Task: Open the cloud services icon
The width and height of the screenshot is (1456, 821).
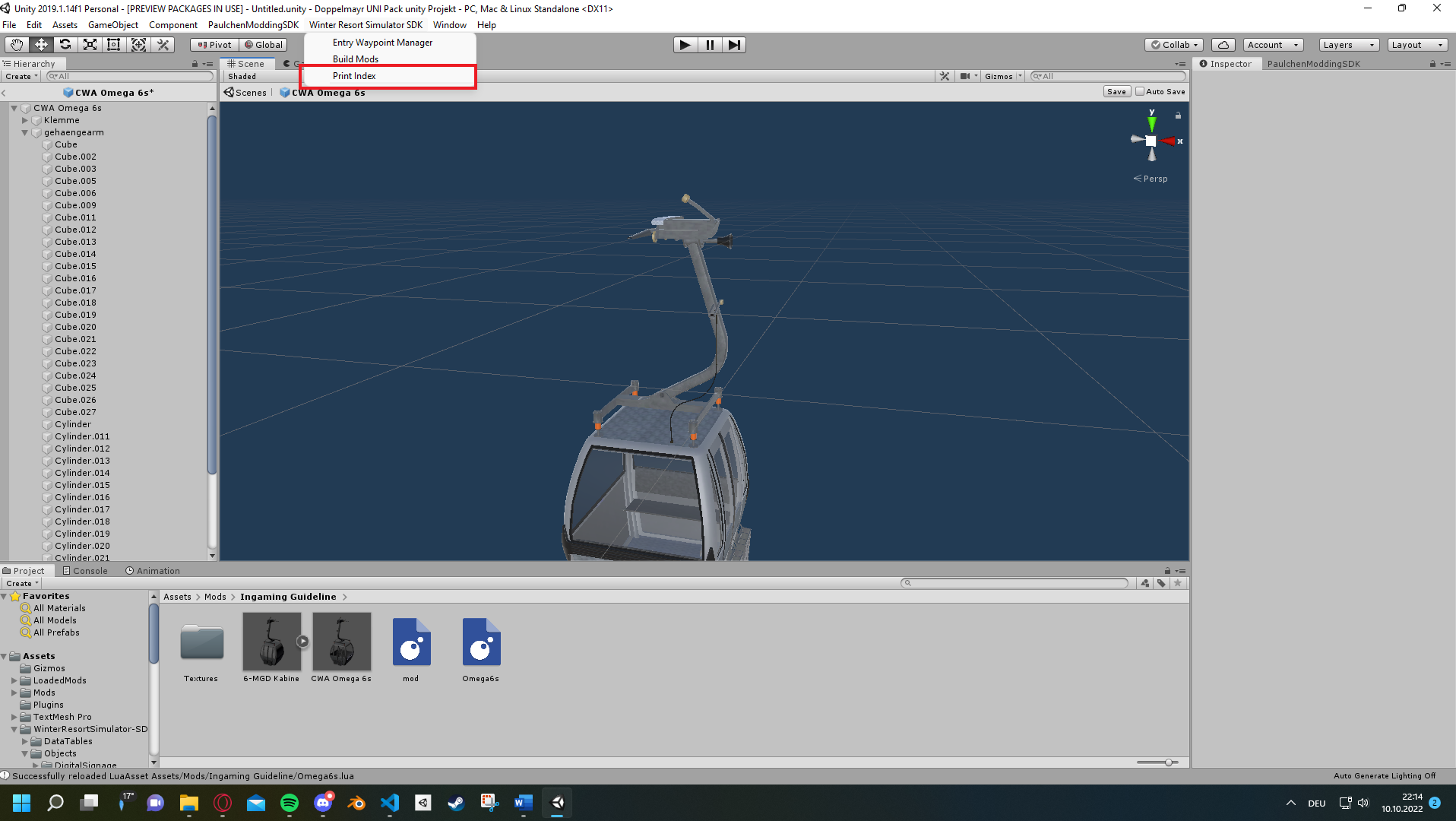Action: click(x=1223, y=45)
